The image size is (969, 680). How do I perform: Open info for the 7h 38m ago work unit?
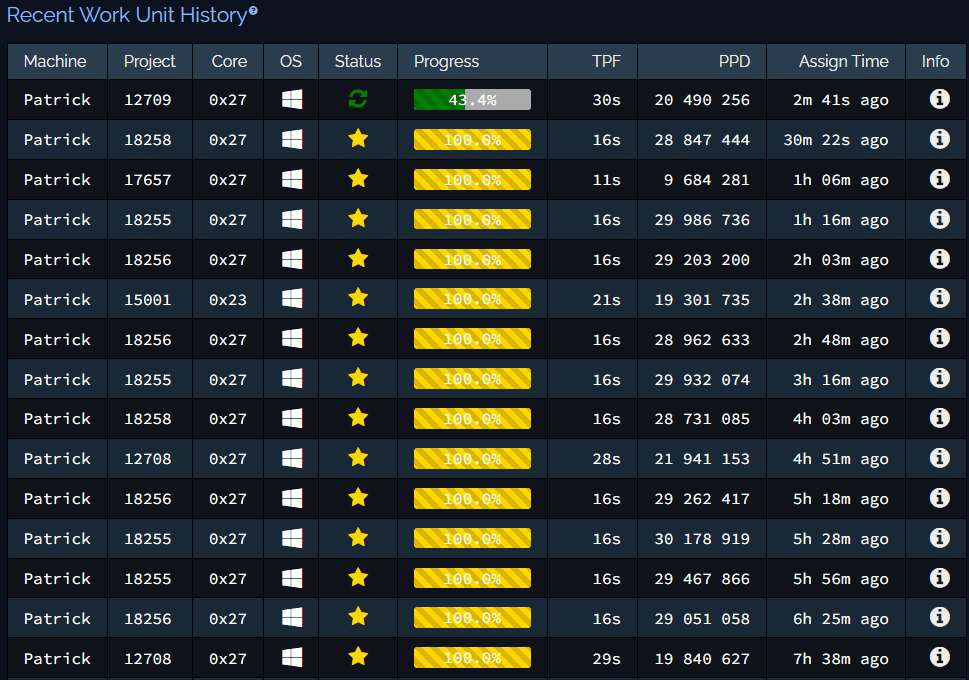[x=939, y=658]
